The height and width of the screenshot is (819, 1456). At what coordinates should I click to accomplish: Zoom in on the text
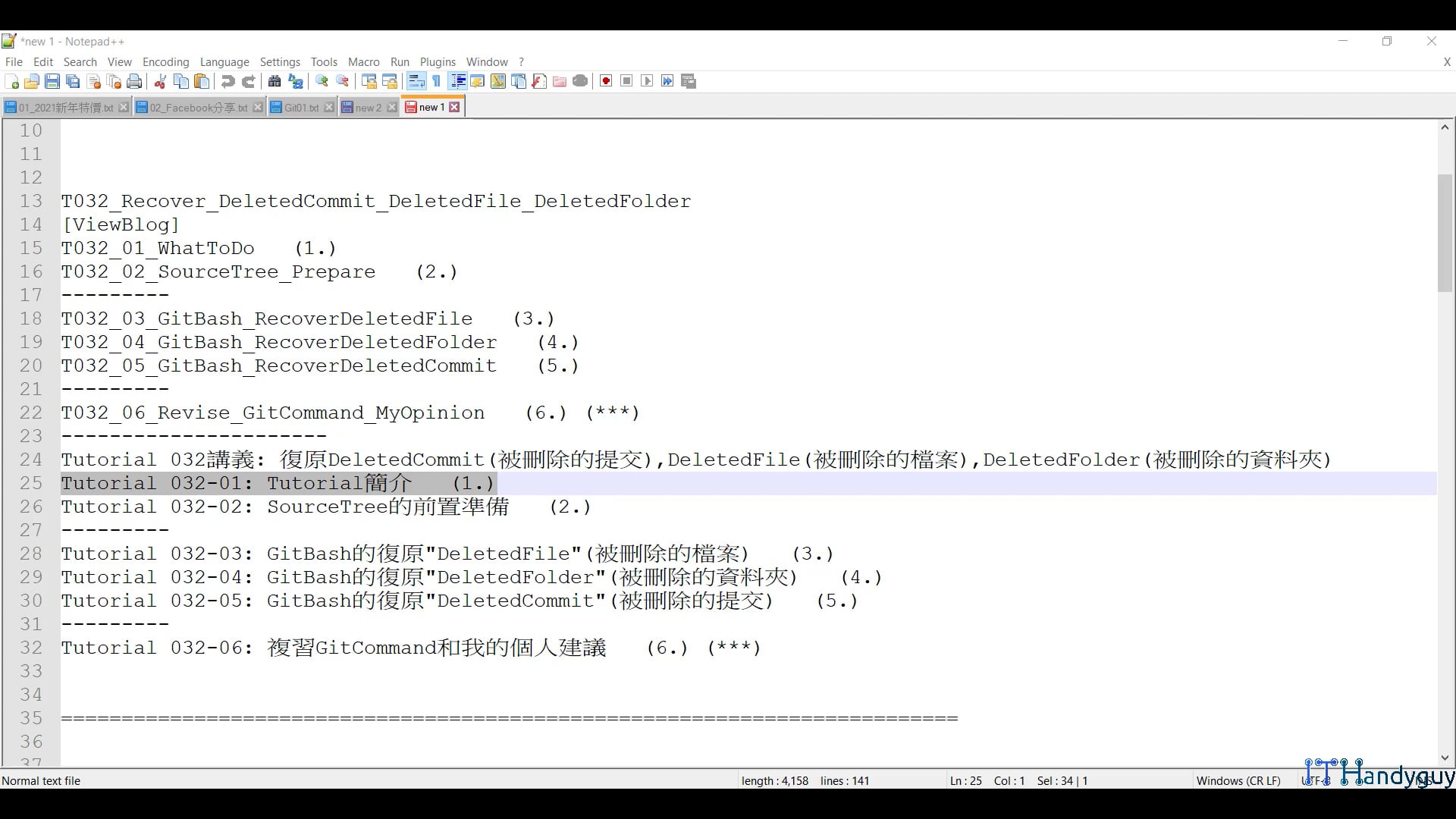point(322,81)
